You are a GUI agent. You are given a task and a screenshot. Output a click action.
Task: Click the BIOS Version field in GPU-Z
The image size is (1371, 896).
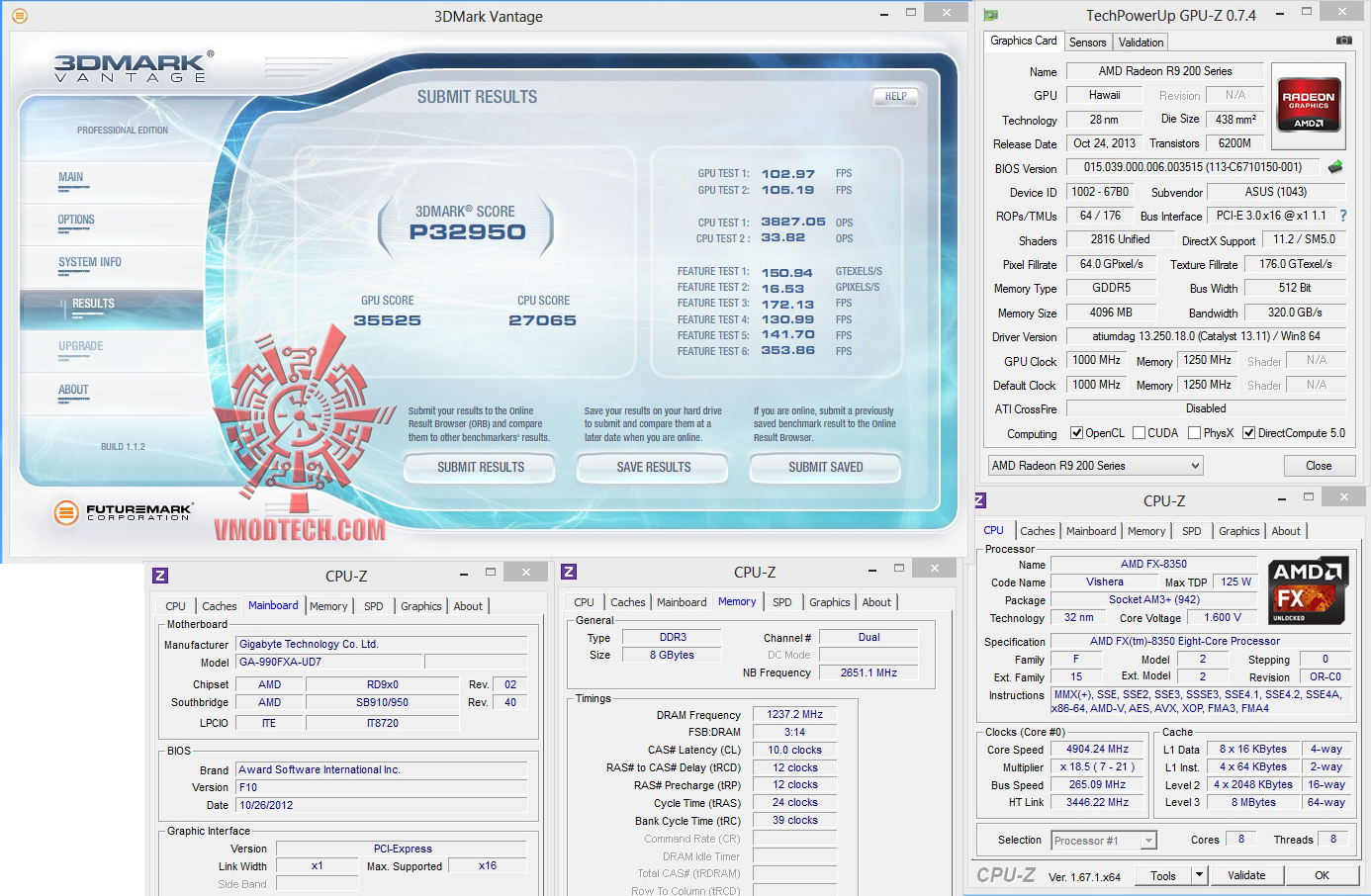1193,167
